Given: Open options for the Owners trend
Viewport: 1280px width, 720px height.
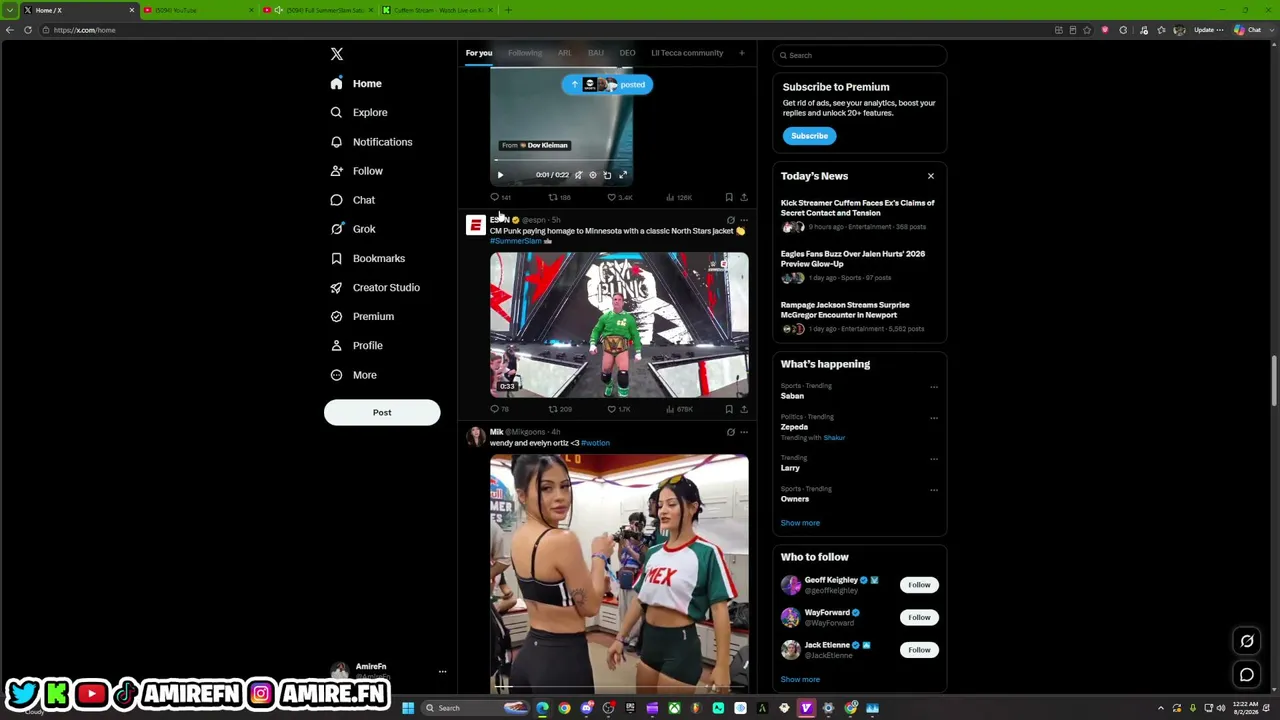Looking at the screenshot, I should pos(934,490).
